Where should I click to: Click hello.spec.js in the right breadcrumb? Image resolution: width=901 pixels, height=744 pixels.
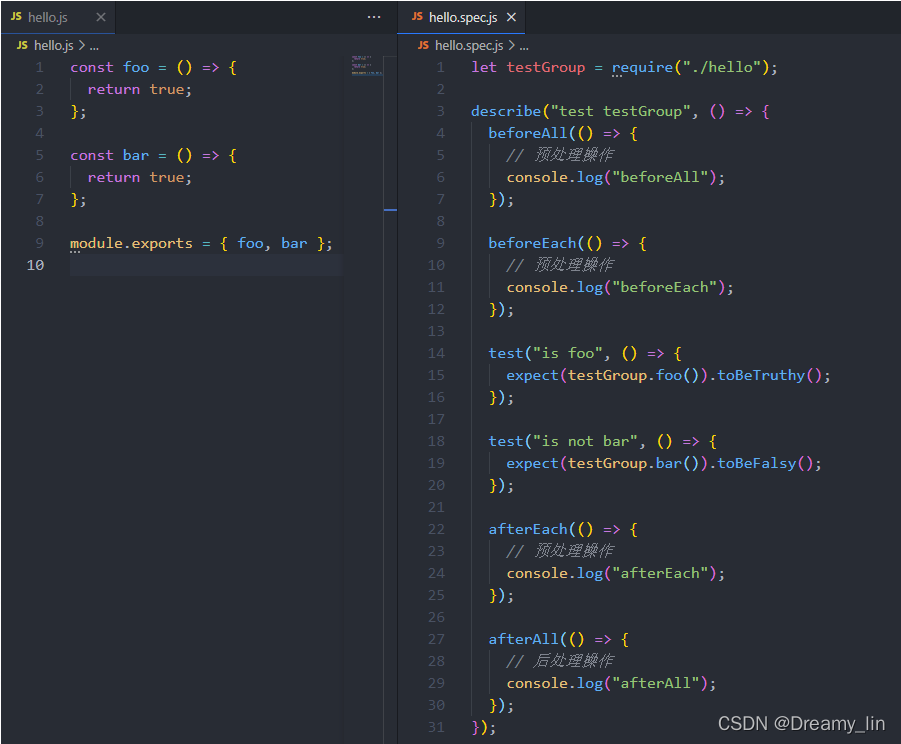(x=469, y=45)
